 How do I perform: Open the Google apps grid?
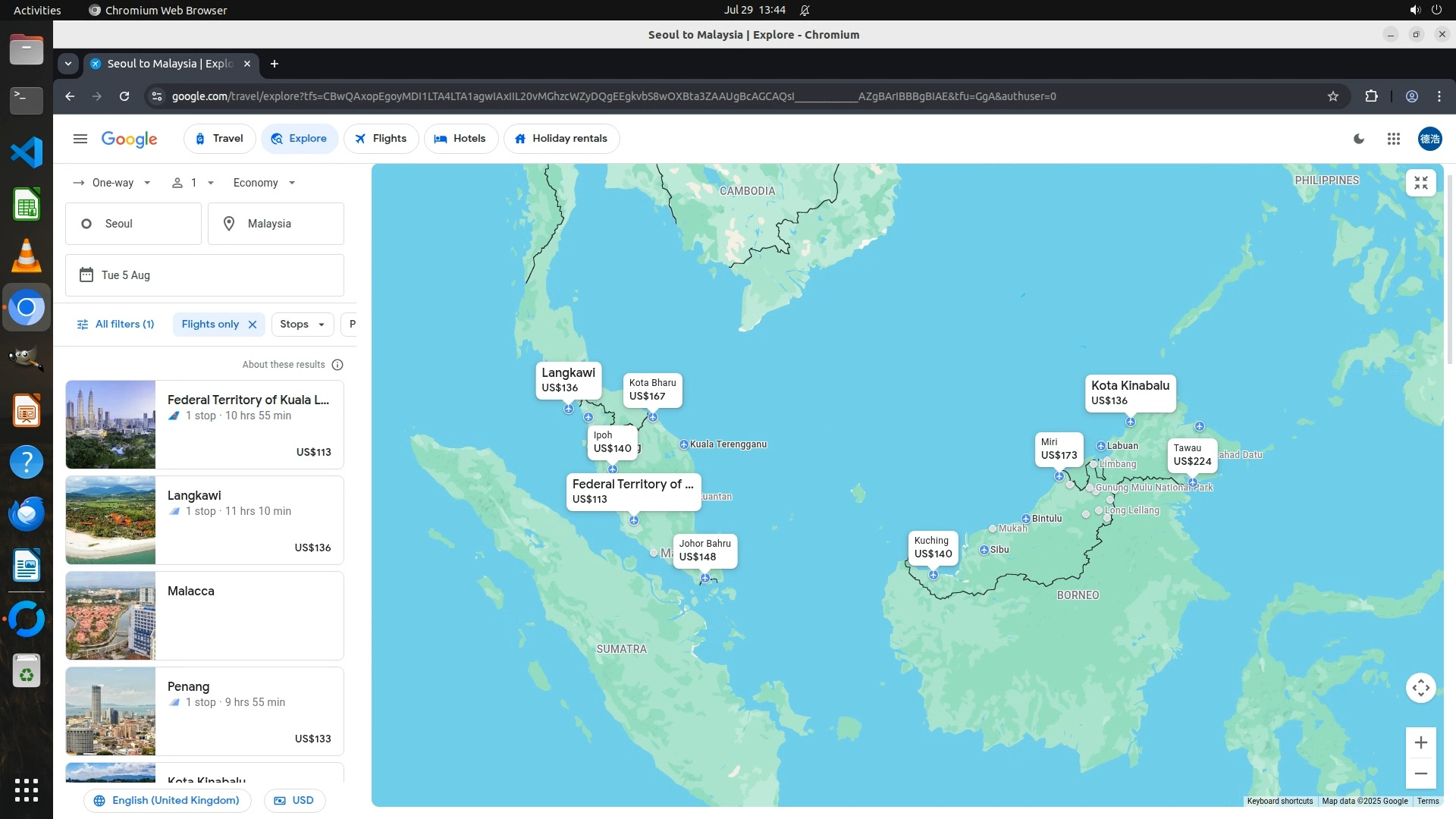pos(1393,139)
